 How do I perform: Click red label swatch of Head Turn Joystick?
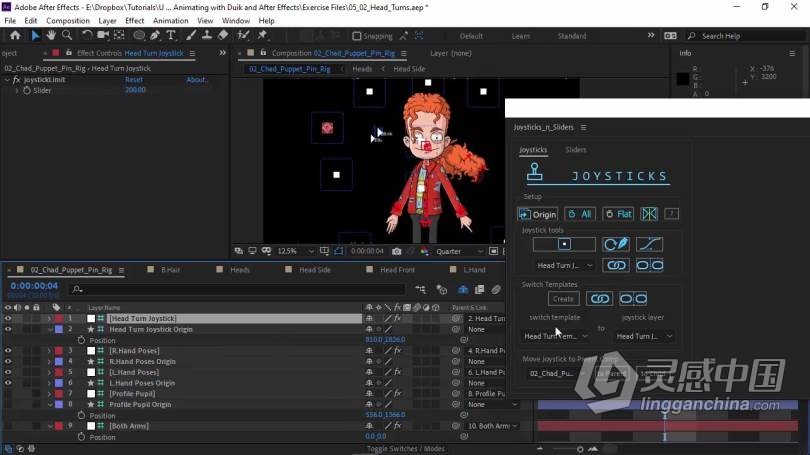(59, 319)
